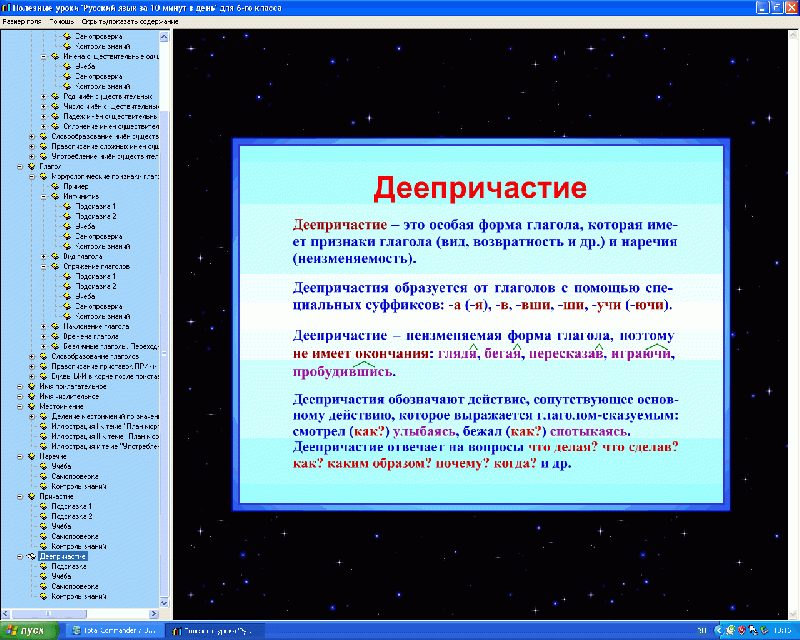
Task: Click the tree panel scroll-right arrow
Action: point(154,613)
